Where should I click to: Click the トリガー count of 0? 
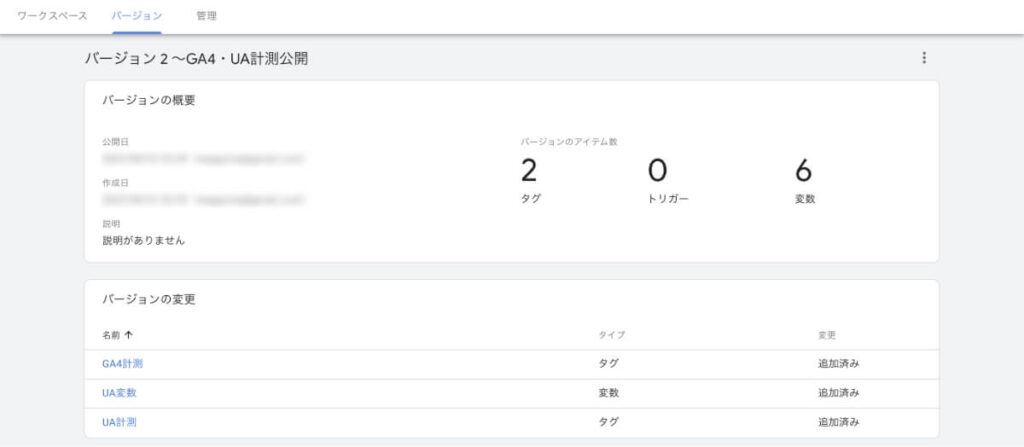(x=657, y=172)
